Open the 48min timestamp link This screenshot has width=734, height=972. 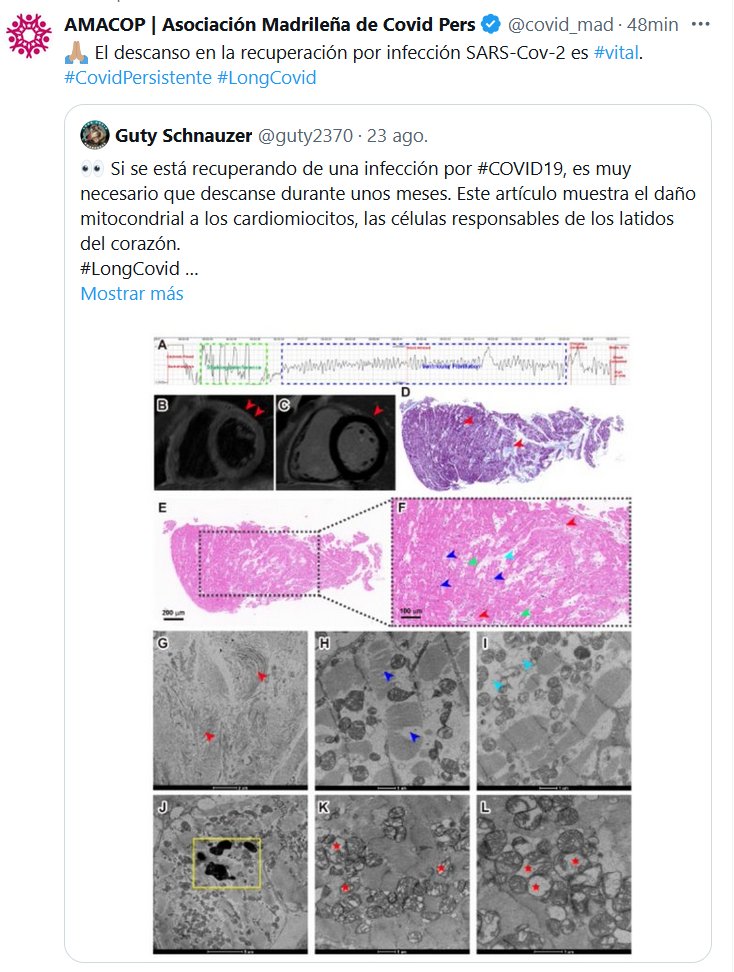coord(655,23)
